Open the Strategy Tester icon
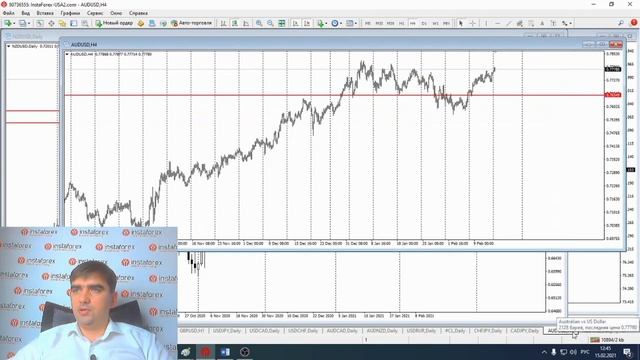The width and height of the screenshot is (640, 360). pyautogui.click(x=85, y=23)
